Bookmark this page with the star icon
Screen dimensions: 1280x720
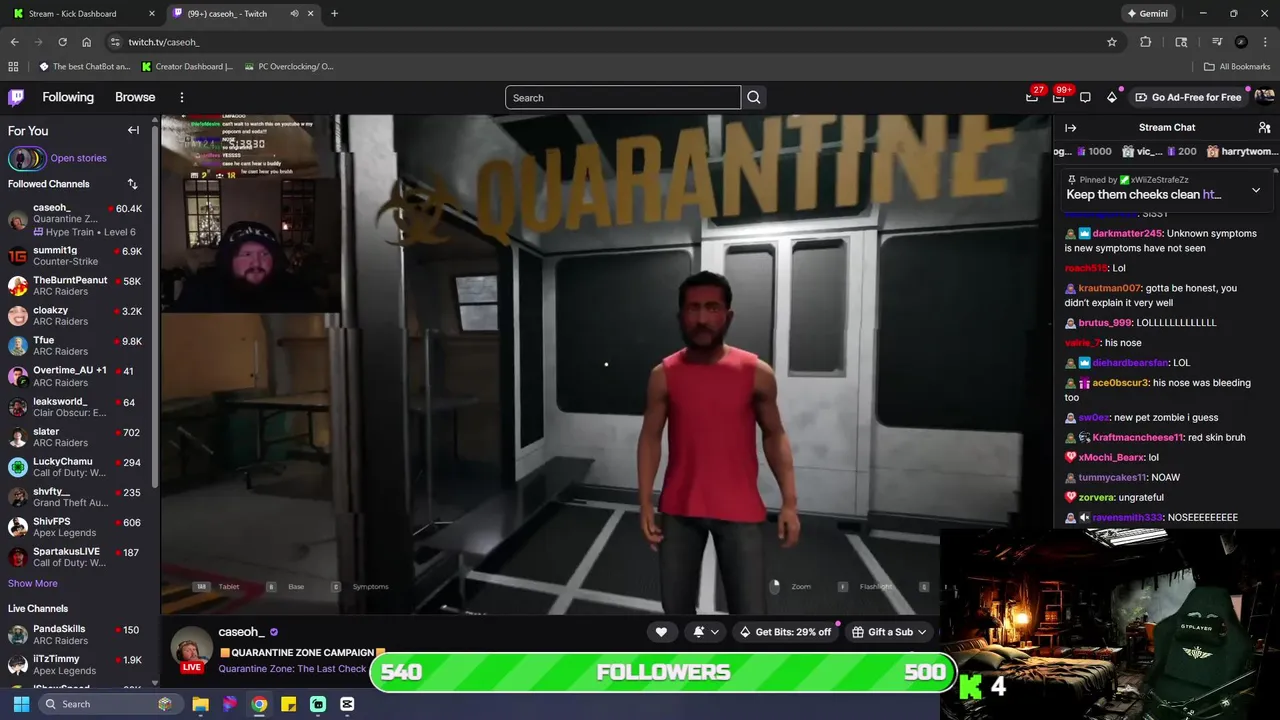pos(1111,42)
